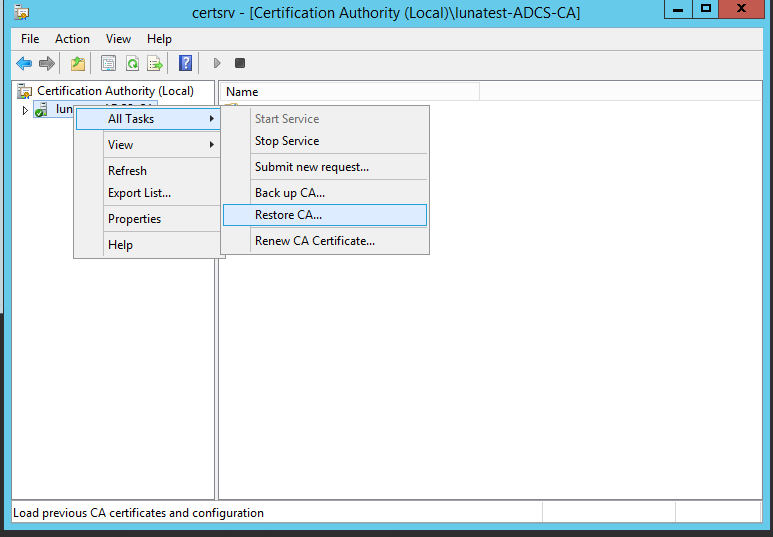
Task: Click the lunatest CA server node icon
Action: point(41,109)
